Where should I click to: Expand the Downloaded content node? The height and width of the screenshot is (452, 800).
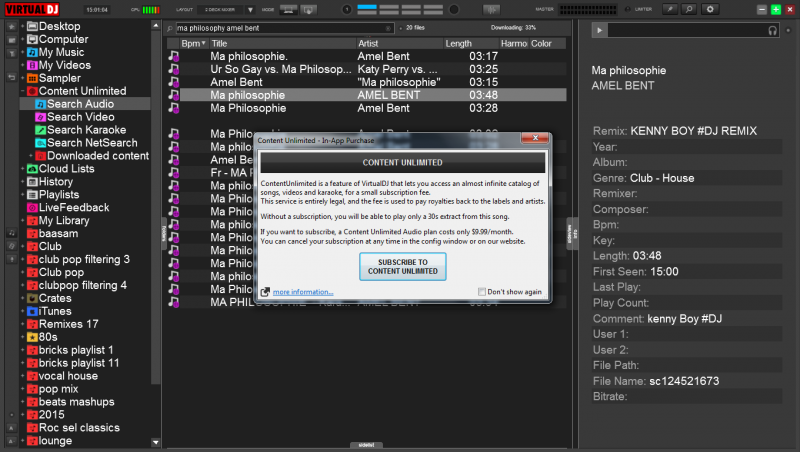31,156
